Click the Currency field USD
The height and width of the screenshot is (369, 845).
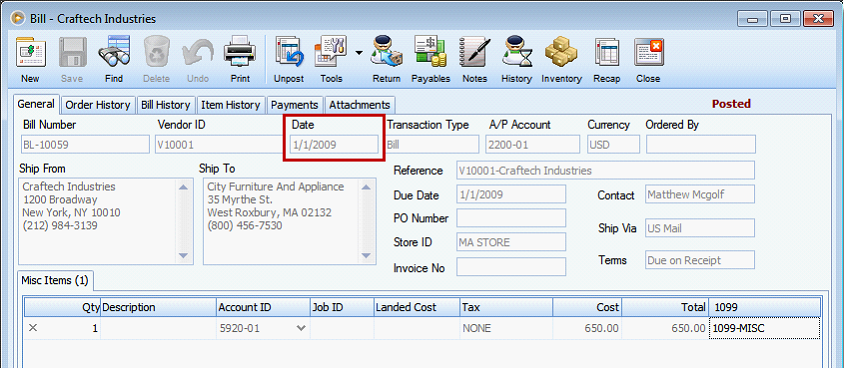[x=613, y=144]
